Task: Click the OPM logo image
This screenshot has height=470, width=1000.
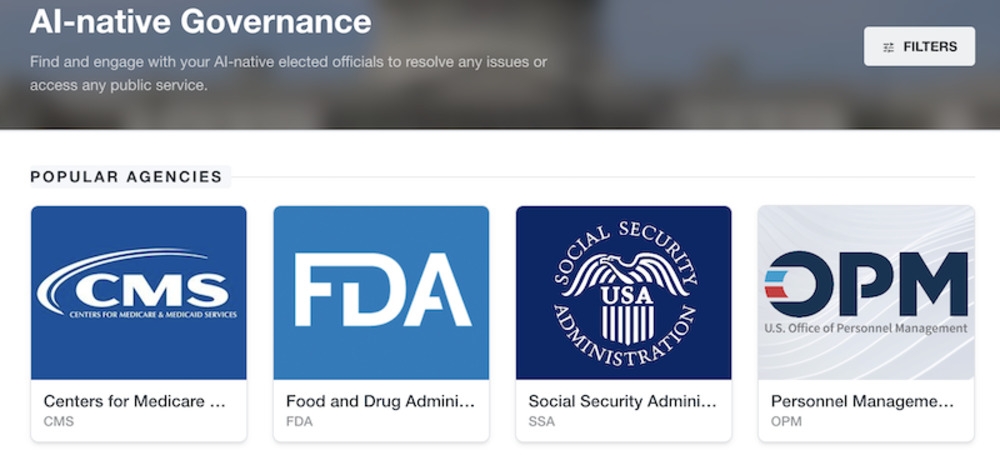Action: pos(866,292)
